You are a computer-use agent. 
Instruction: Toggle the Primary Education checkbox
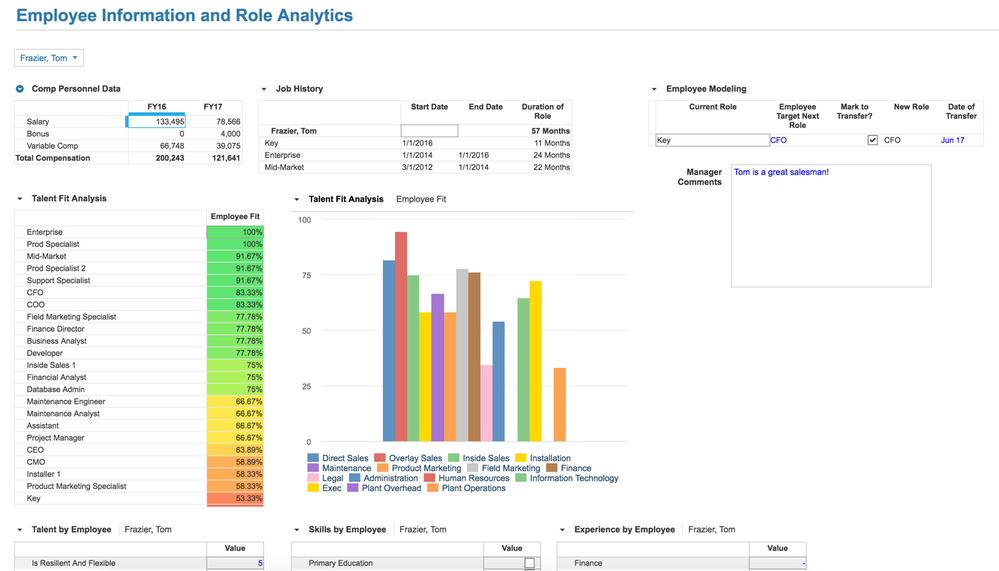529,563
